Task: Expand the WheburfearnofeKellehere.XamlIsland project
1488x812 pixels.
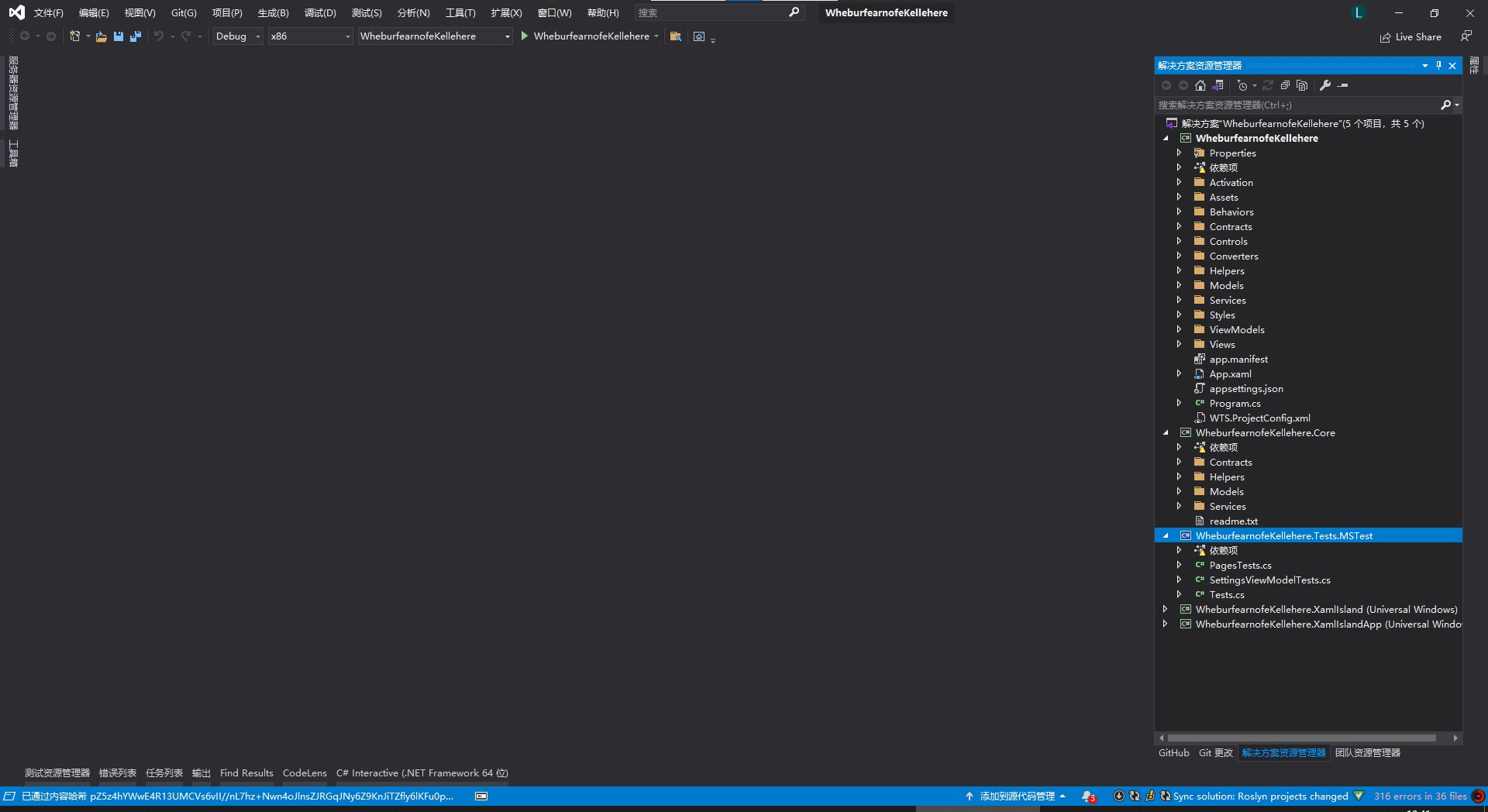Action: tap(1166, 609)
